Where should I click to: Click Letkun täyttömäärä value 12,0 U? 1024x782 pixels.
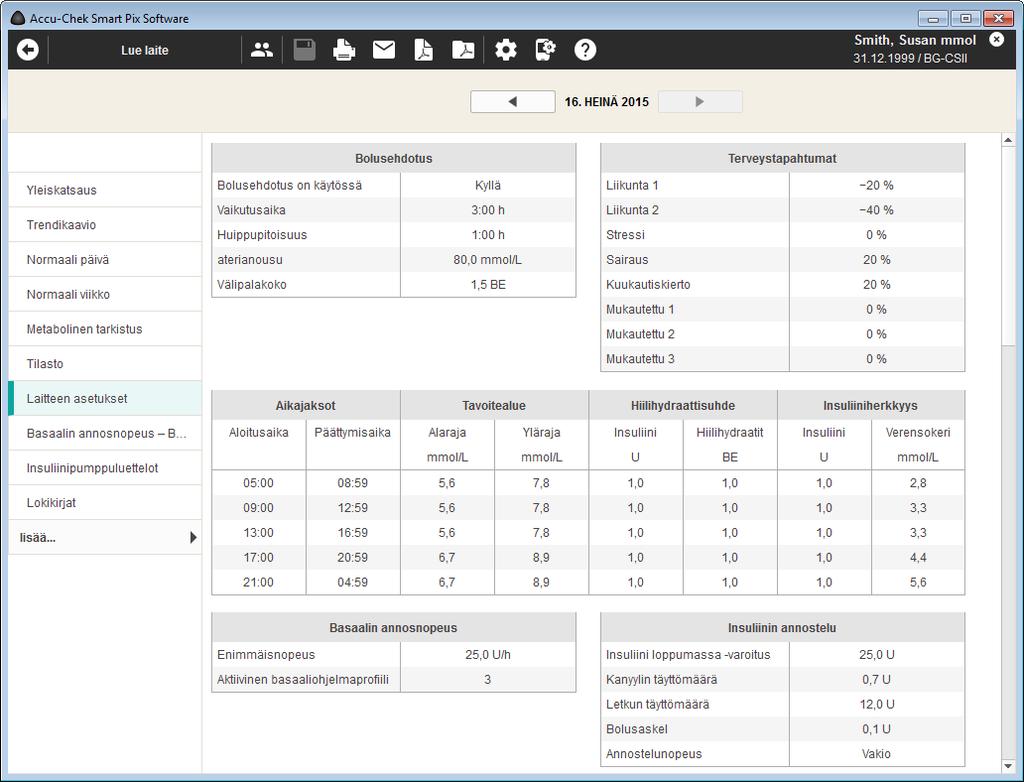pos(876,704)
